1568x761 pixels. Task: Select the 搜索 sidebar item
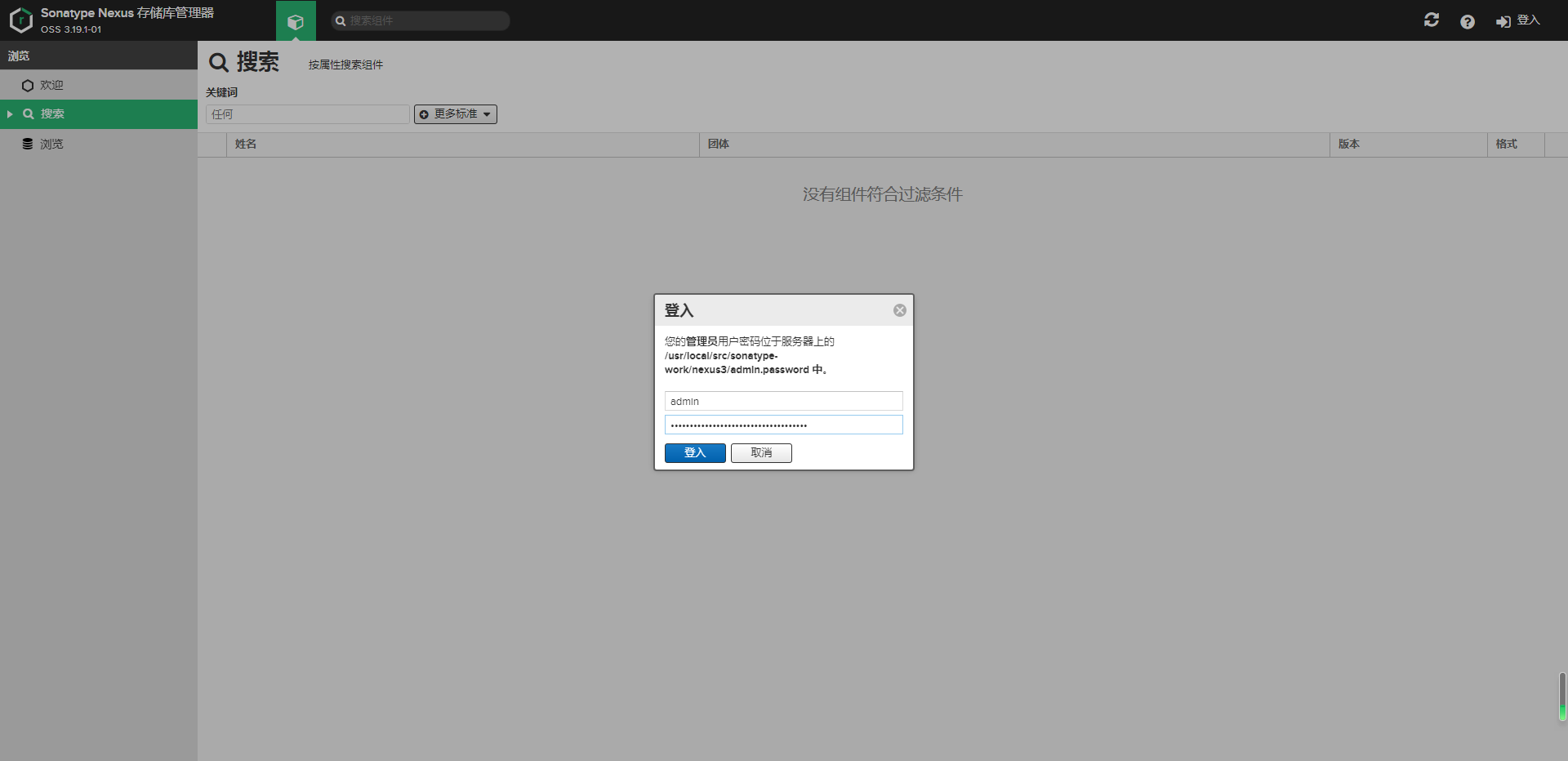pos(99,114)
